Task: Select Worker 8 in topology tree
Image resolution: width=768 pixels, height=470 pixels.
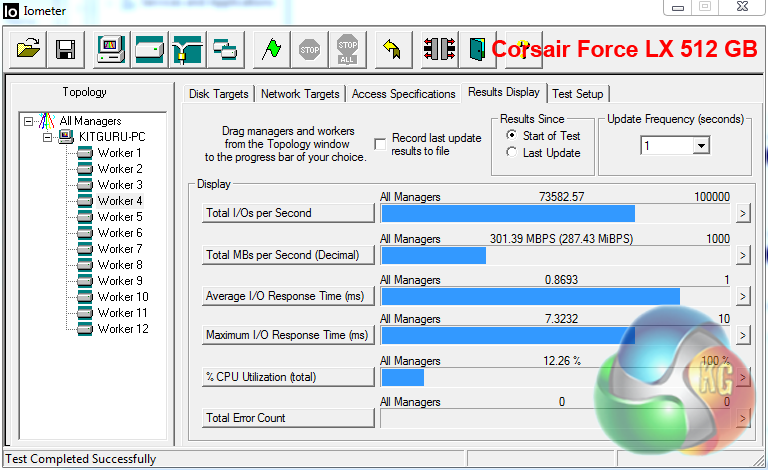Action: pyautogui.click(x=120, y=265)
